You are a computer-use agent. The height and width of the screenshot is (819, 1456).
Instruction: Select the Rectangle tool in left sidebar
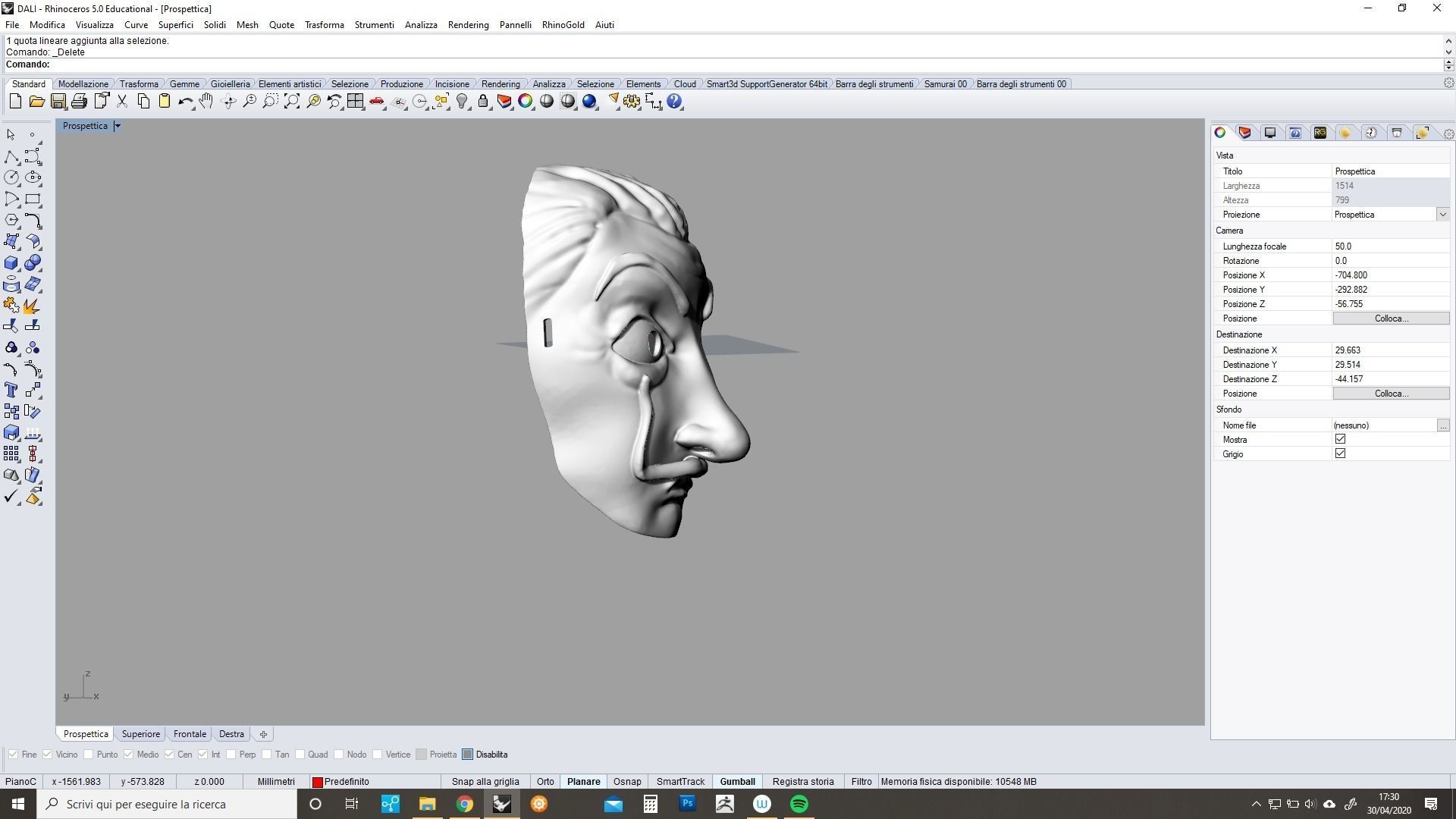pyautogui.click(x=33, y=199)
